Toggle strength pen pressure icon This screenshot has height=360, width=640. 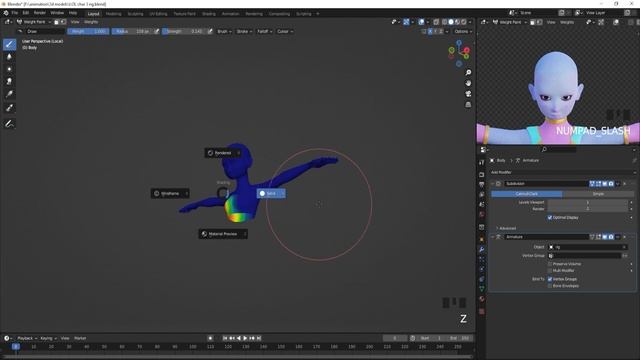[210, 31]
